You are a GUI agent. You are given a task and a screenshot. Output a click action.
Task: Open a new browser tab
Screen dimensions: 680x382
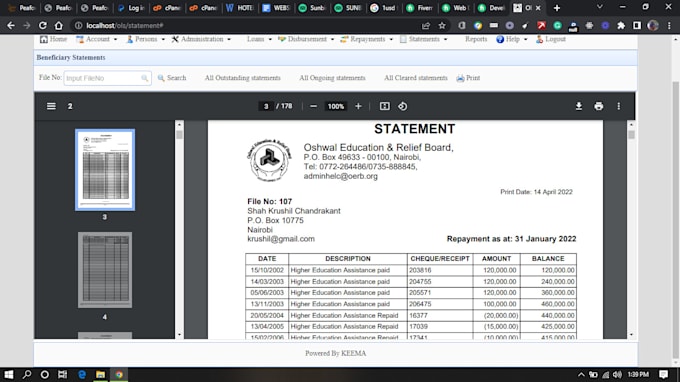point(557,8)
